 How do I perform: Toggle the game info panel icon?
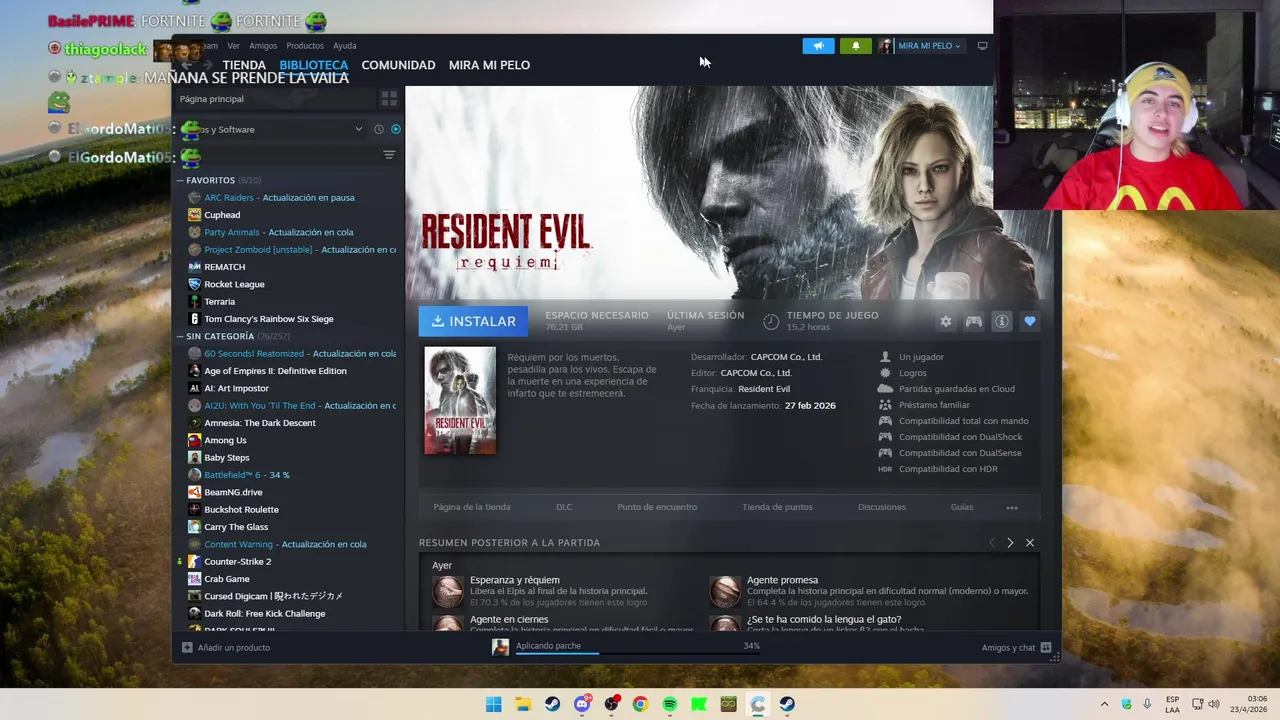click(x=1001, y=321)
